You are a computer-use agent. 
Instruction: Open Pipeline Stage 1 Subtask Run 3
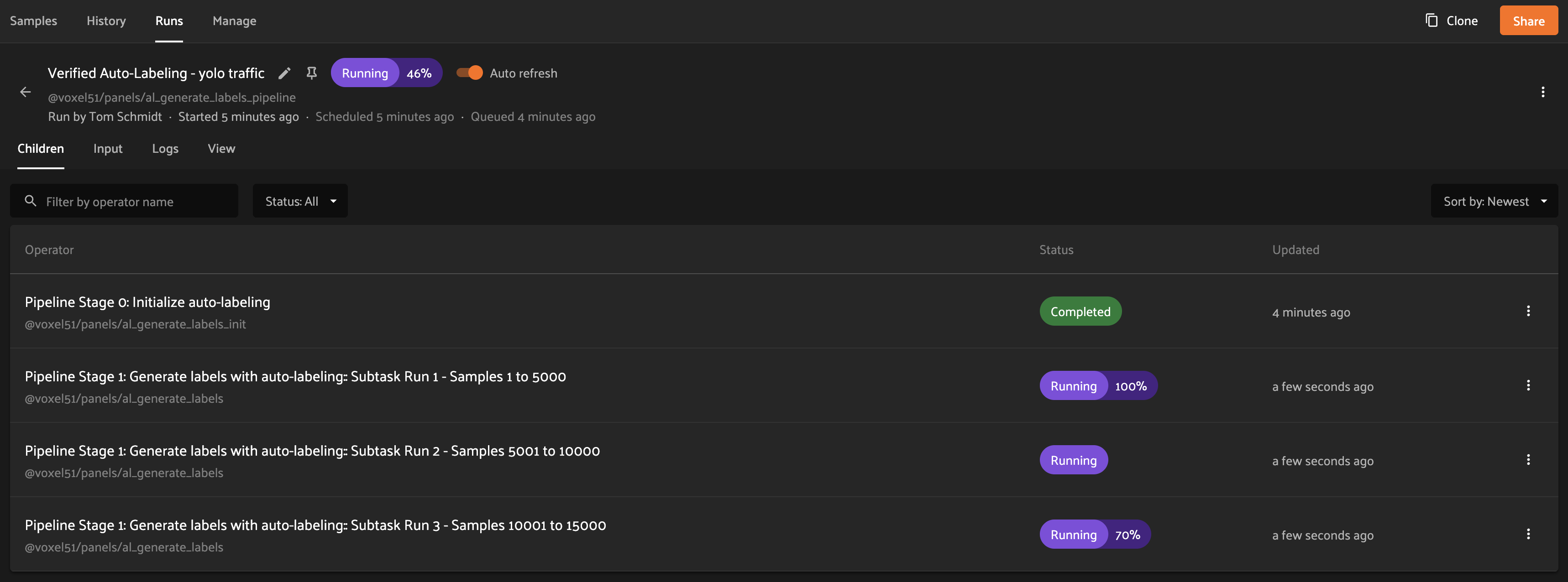tap(315, 525)
